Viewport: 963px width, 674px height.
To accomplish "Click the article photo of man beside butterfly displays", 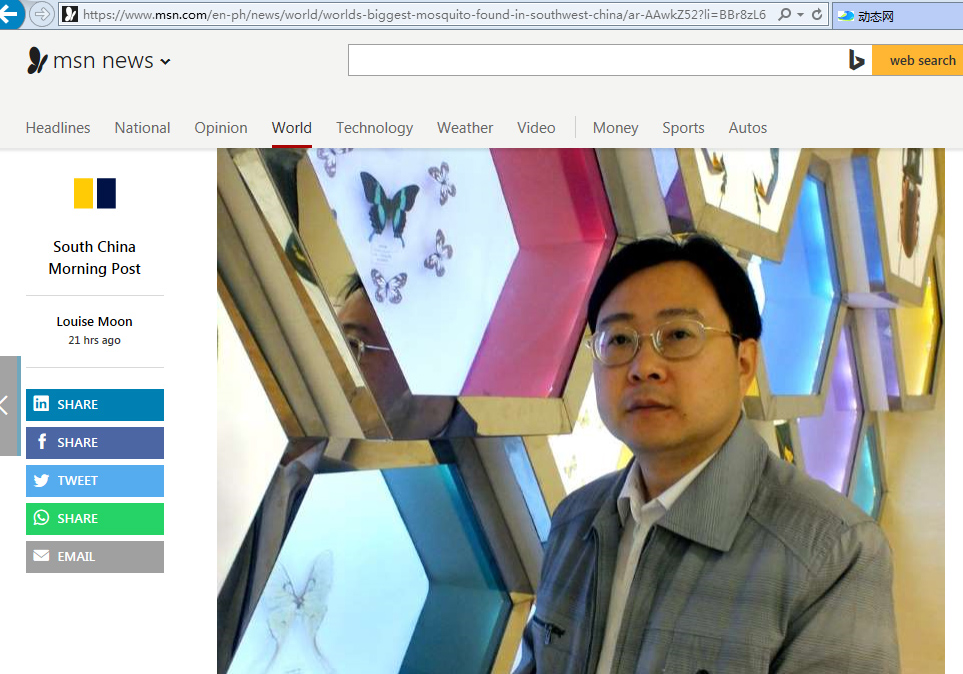I will 580,411.
